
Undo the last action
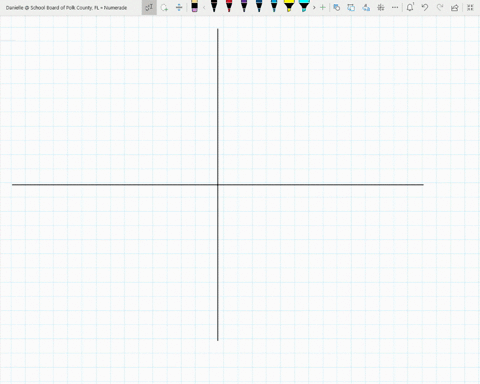point(425,7)
